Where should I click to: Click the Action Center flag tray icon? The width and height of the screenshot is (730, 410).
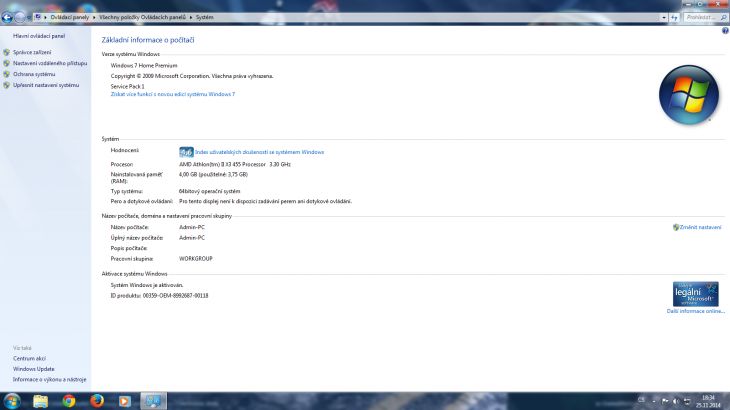[x=665, y=401]
